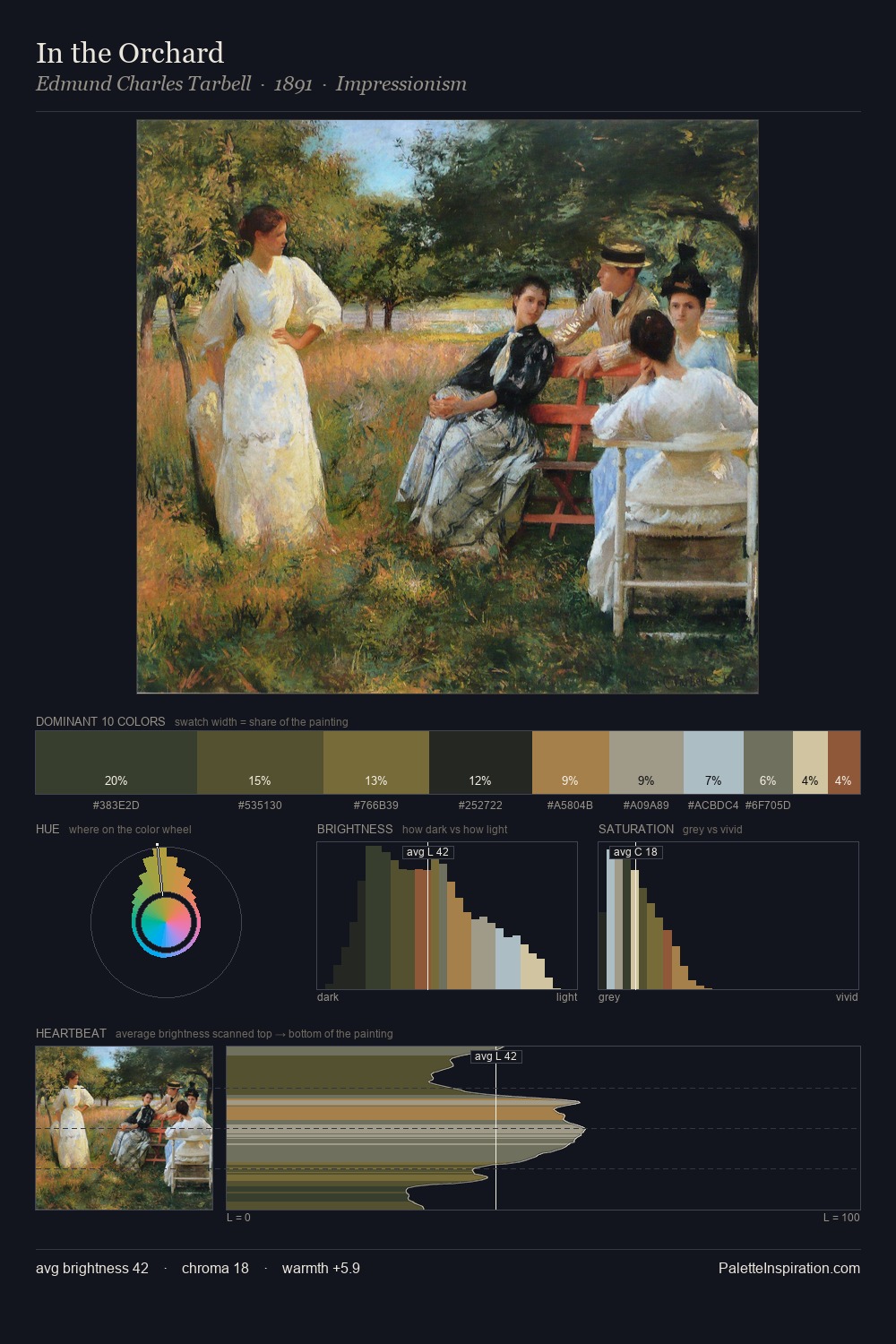
Task: Select the 15% swatch above #535130
Action: pyautogui.click(x=260, y=762)
